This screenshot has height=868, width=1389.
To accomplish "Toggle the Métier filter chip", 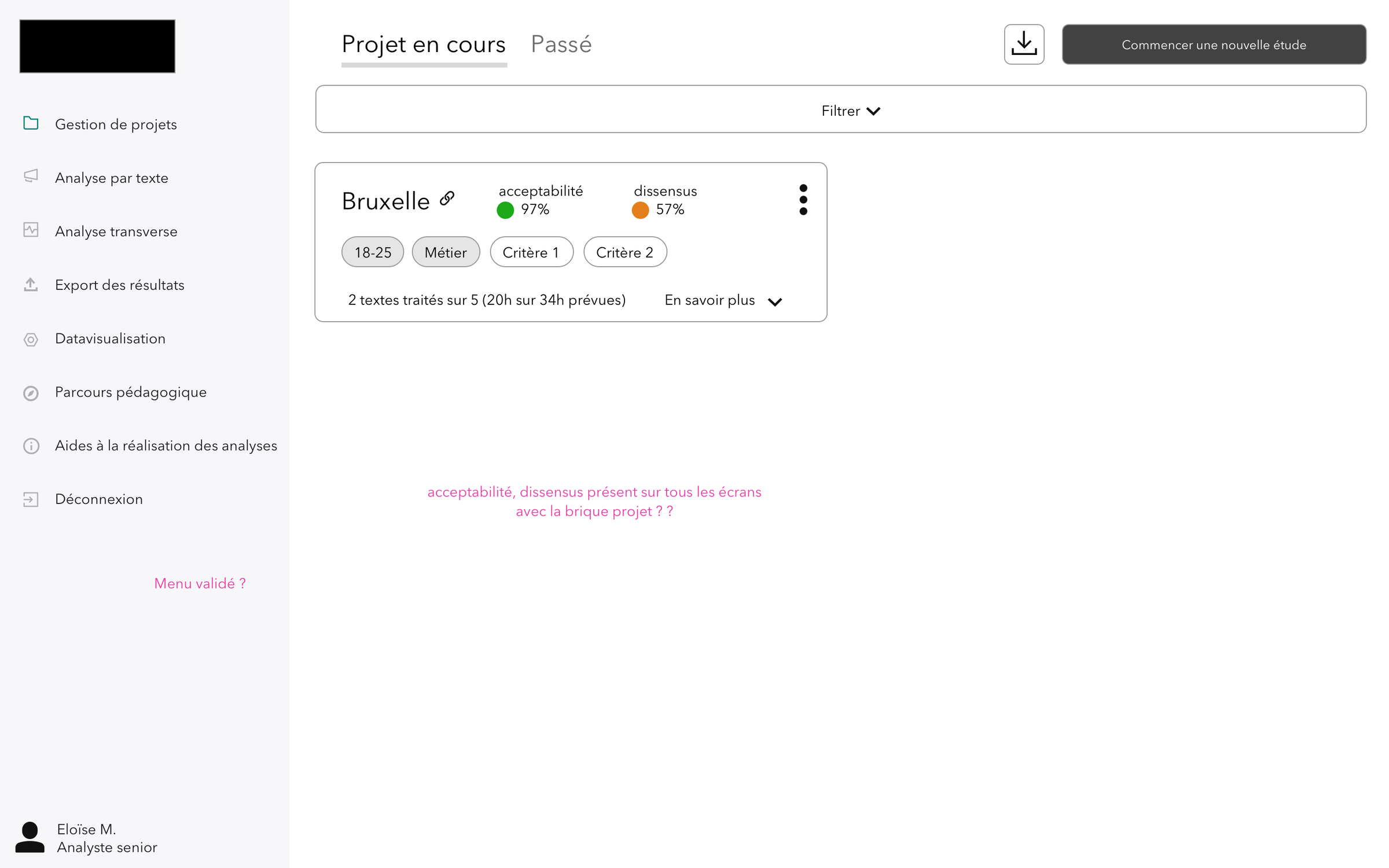I will 445,252.
